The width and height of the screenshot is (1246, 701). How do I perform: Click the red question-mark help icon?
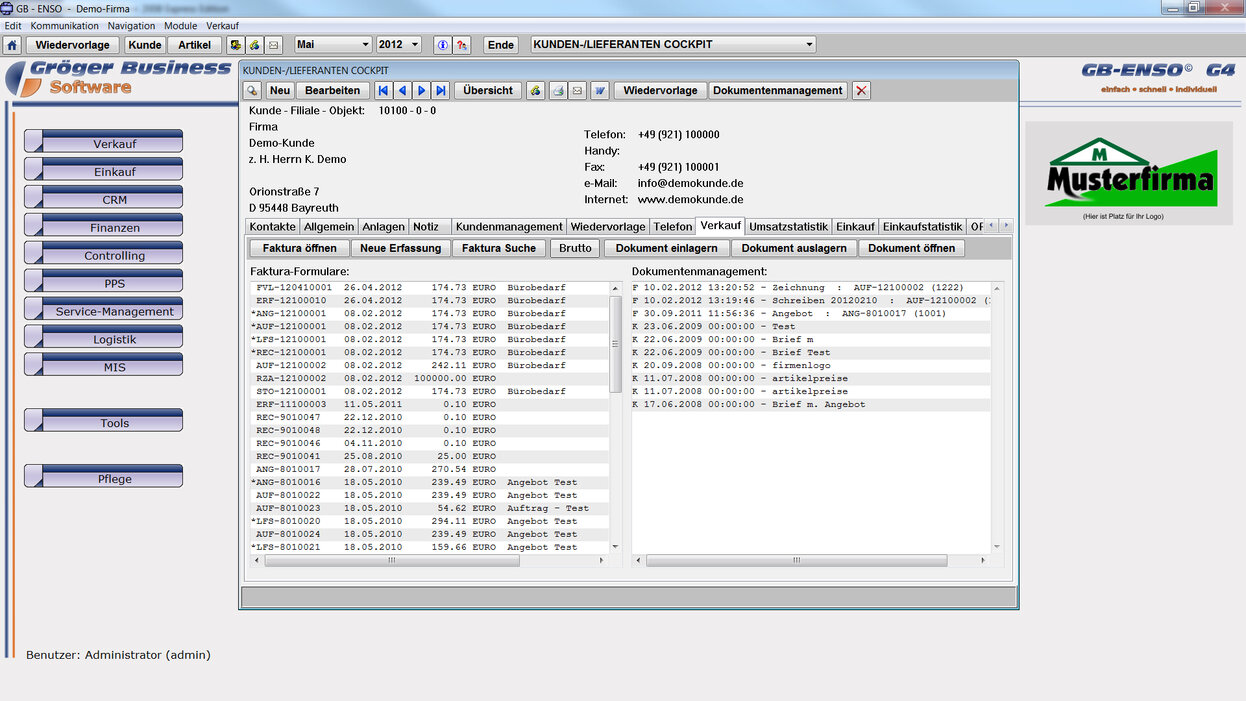coord(462,45)
